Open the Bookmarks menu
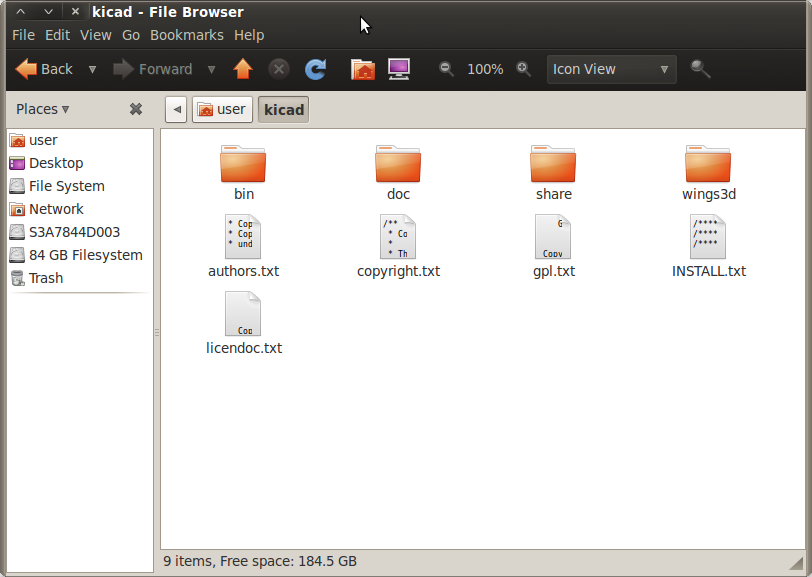Image resolution: width=812 pixels, height=577 pixels. tap(187, 35)
